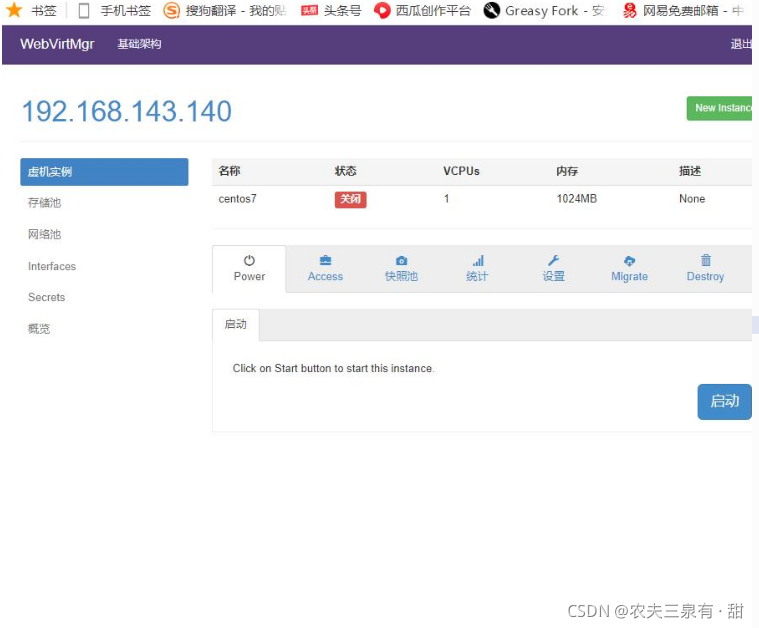Click the 描述 column header
Viewport: 759px width, 628px height.
click(690, 171)
